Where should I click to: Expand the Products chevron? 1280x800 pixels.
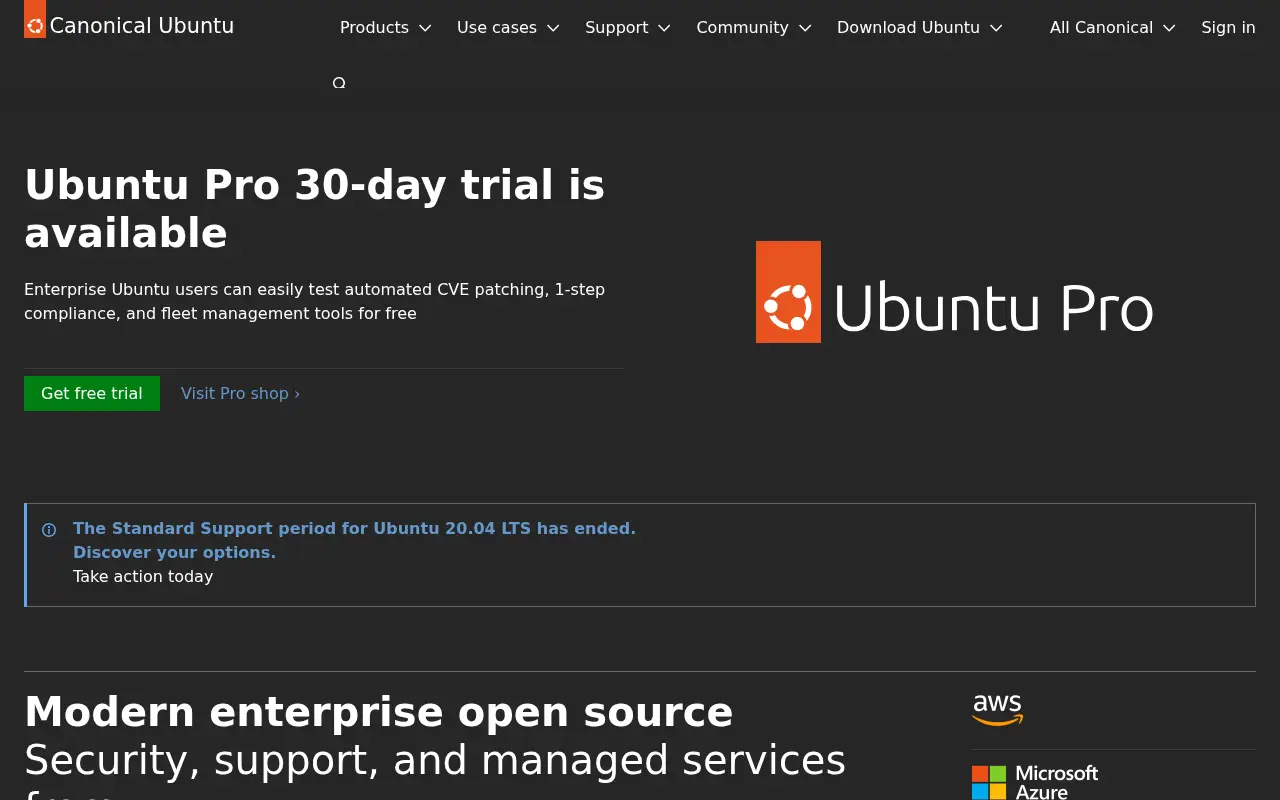(425, 28)
